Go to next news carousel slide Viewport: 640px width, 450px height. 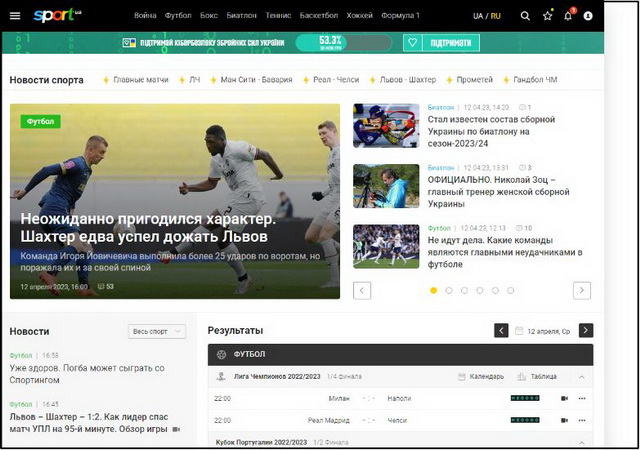click(582, 290)
